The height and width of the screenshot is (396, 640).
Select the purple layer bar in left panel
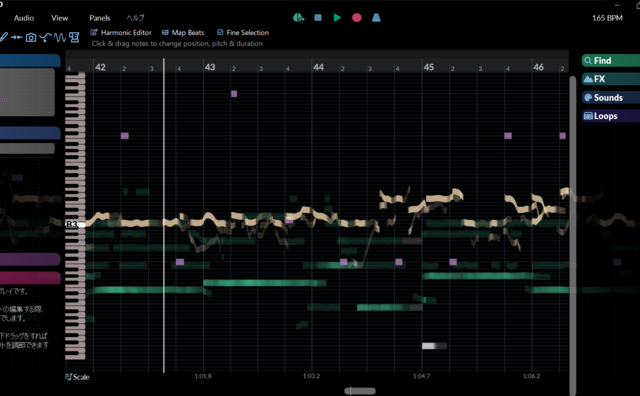30,259
